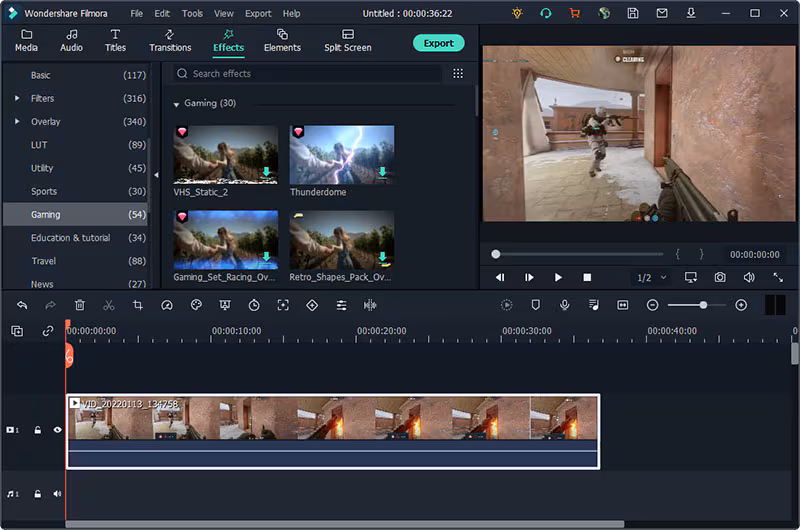The height and width of the screenshot is (530, 800).
Task: Toggle the lock on video track 1
Action: click(x=38, y=430)
